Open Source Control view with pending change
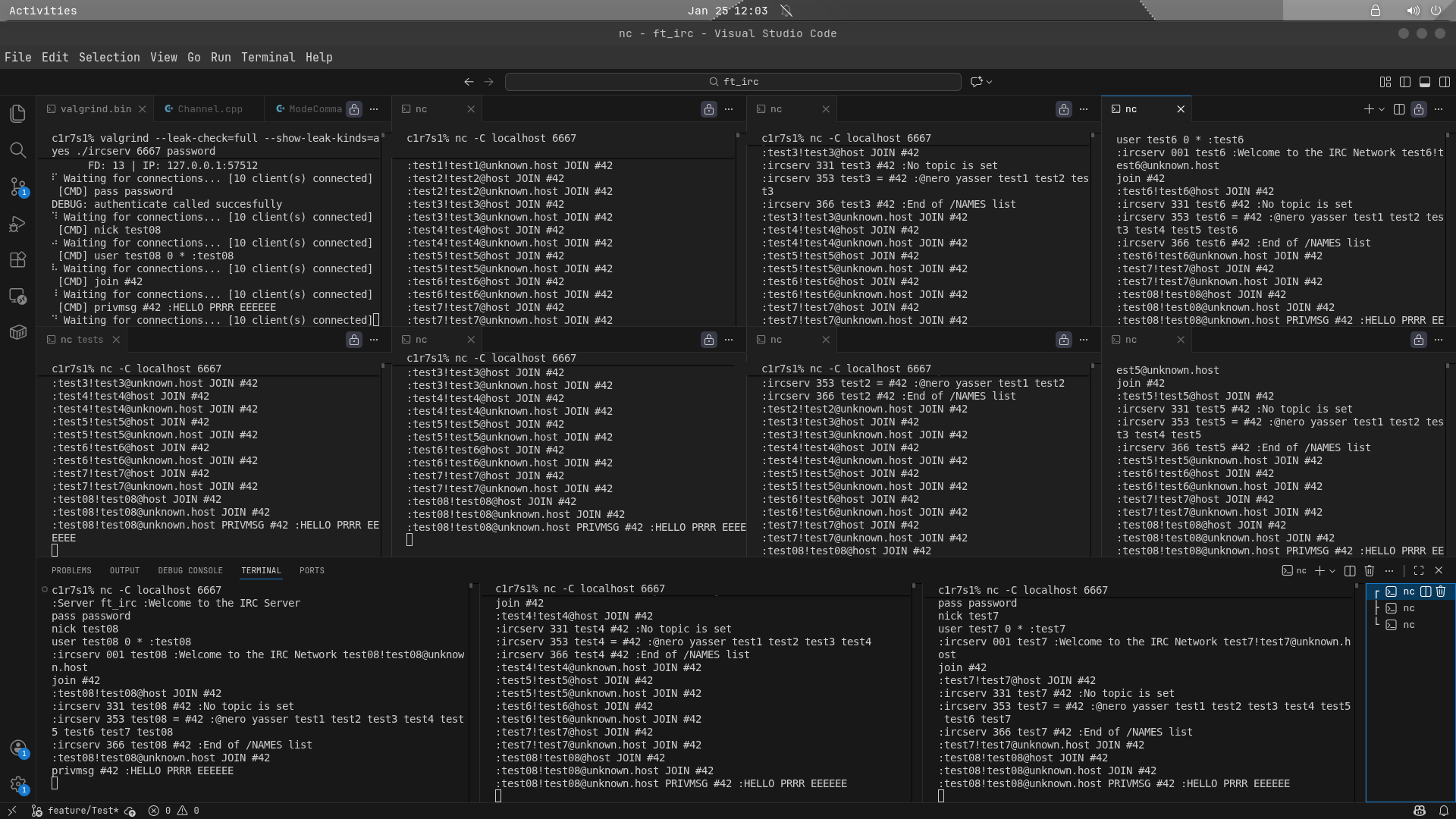The image size is (1456, 819). (18, 187)
